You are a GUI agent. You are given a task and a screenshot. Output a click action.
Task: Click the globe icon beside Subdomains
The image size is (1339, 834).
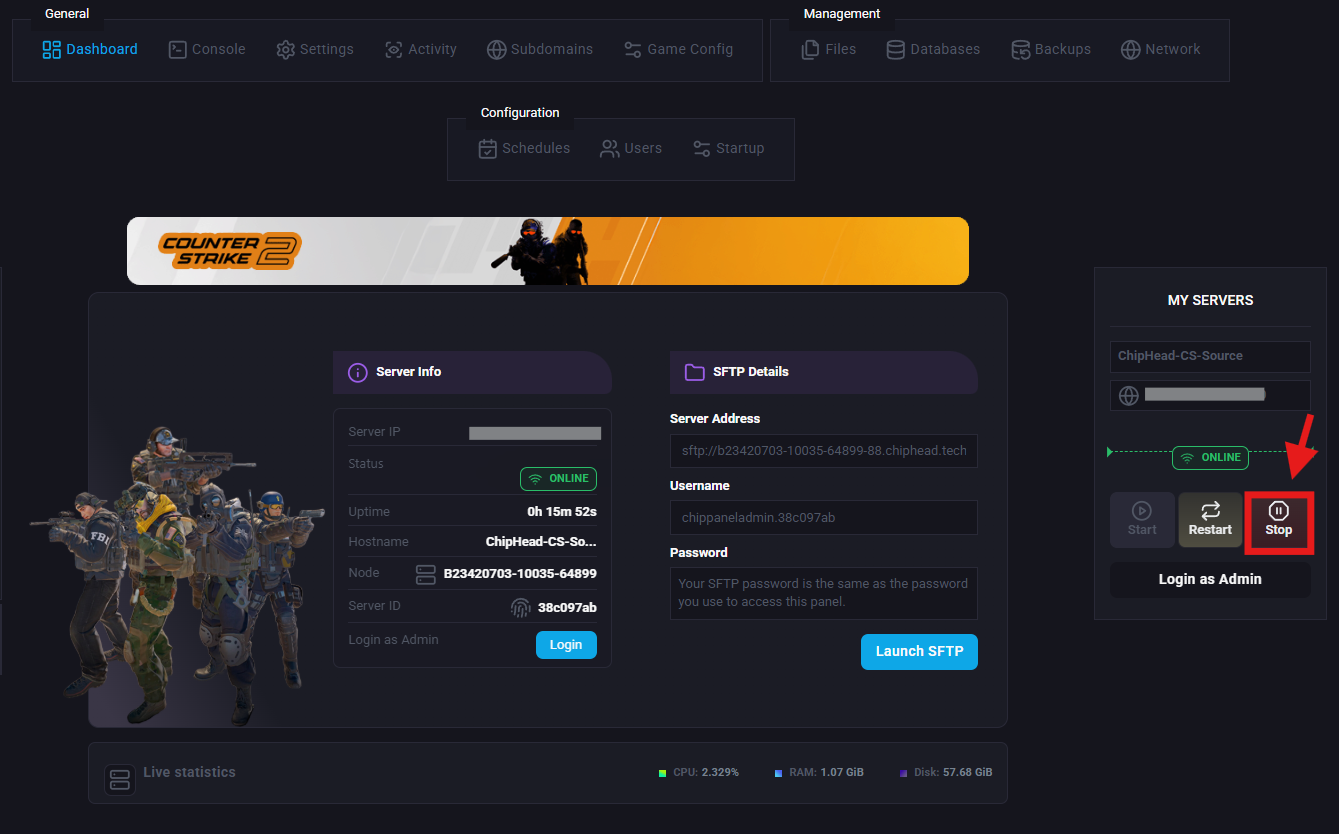(x=497, y=49)
